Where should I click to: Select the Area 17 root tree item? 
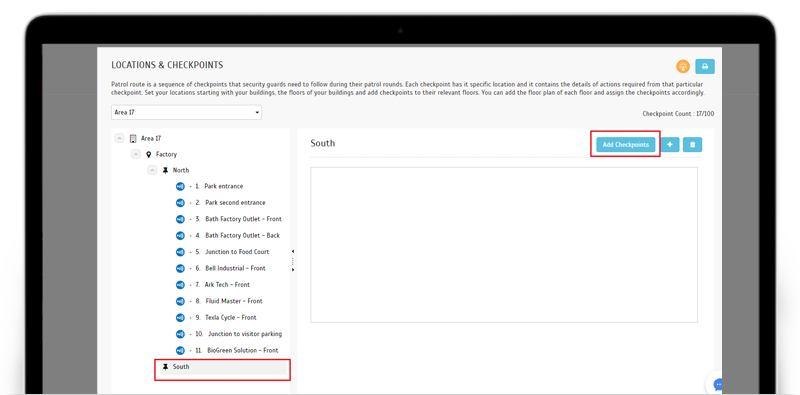coord(151,138)
